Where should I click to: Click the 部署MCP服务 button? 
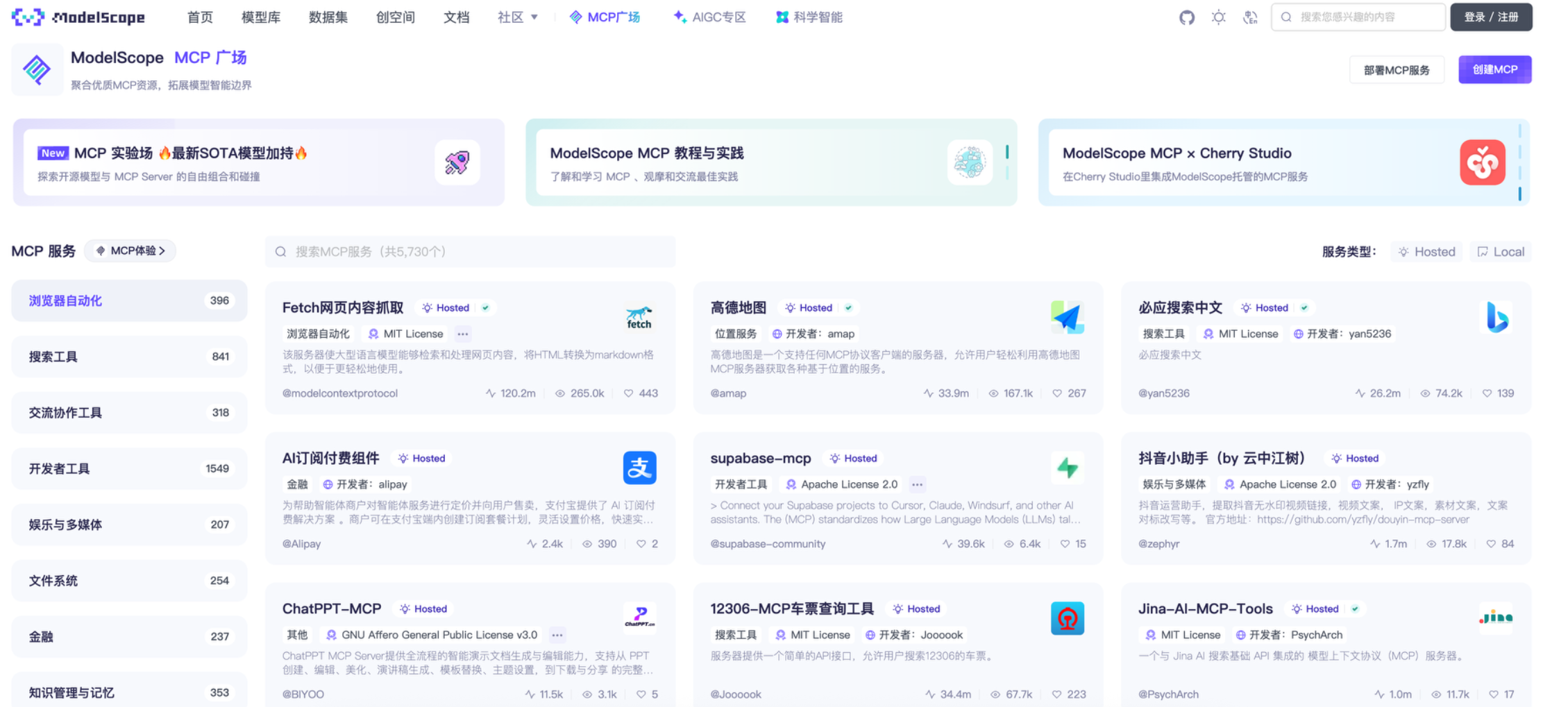pyautogui.click(x=1397, y=70)
